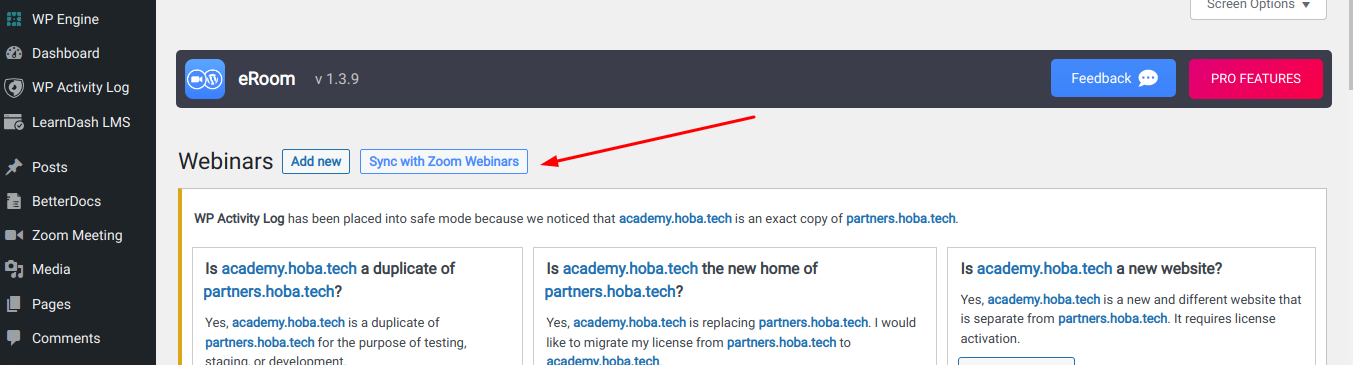Open Media library icon in sidebar
1353x365 pixels.
(x=14, y=269)
